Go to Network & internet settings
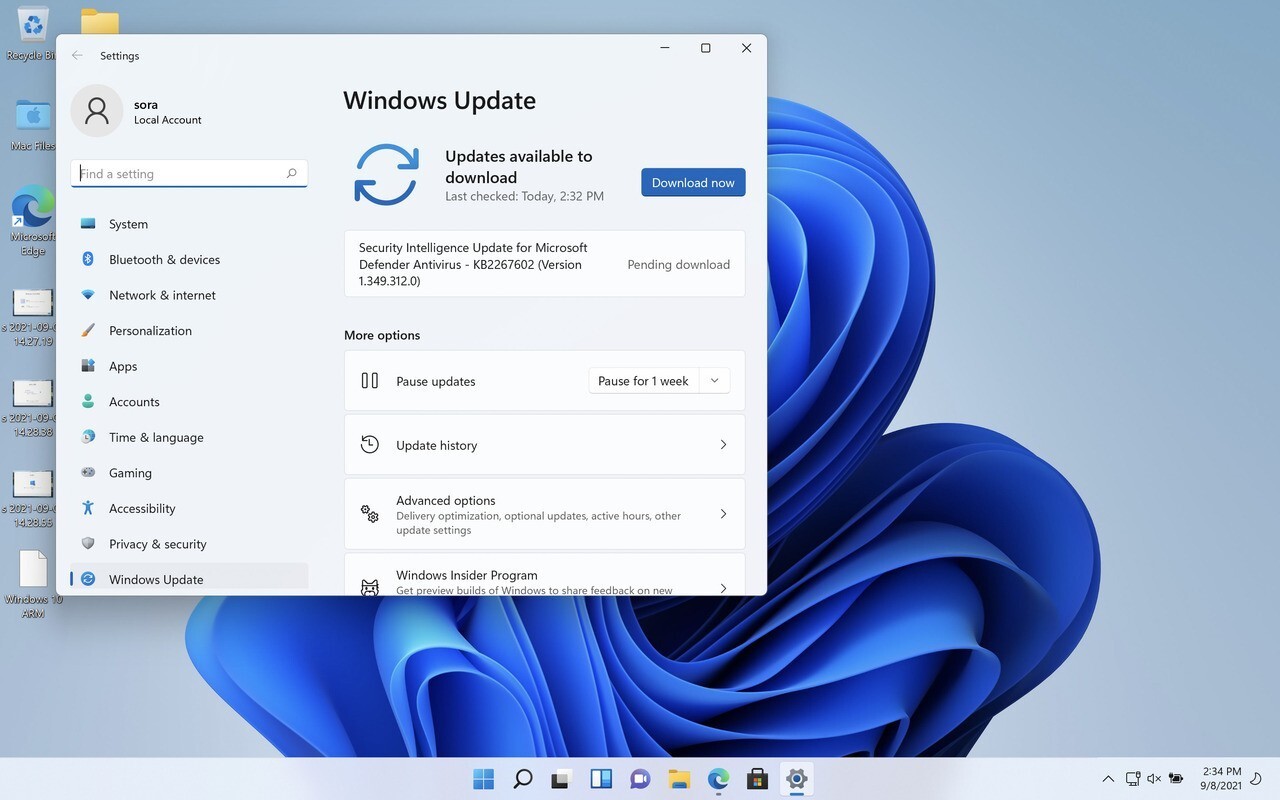Image resolution: width=1280 pixels, height=800 pixels. click(189, 295)
